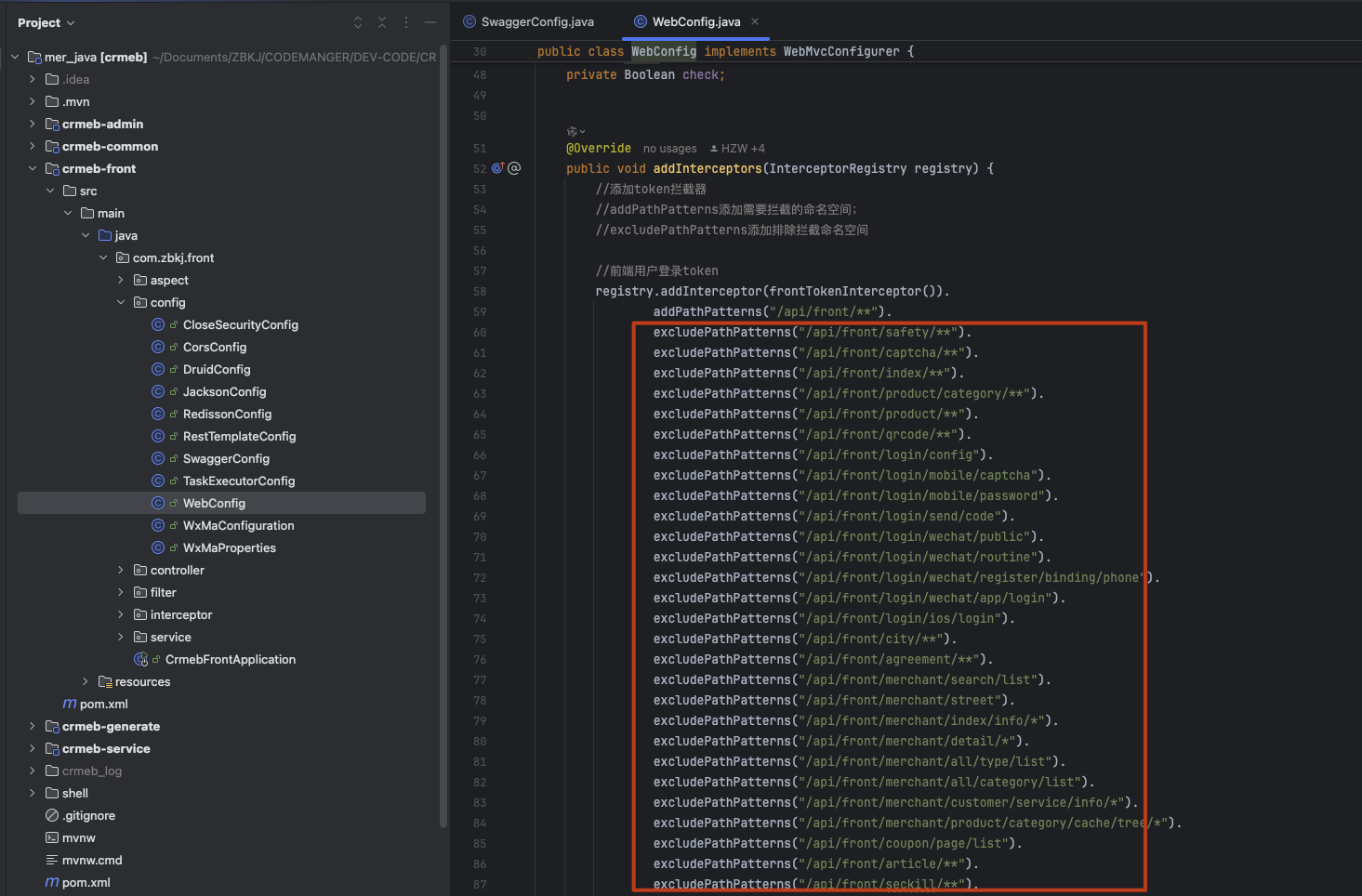Click the Spring run icon of CrmebFrontApplication

coord(141,659)
